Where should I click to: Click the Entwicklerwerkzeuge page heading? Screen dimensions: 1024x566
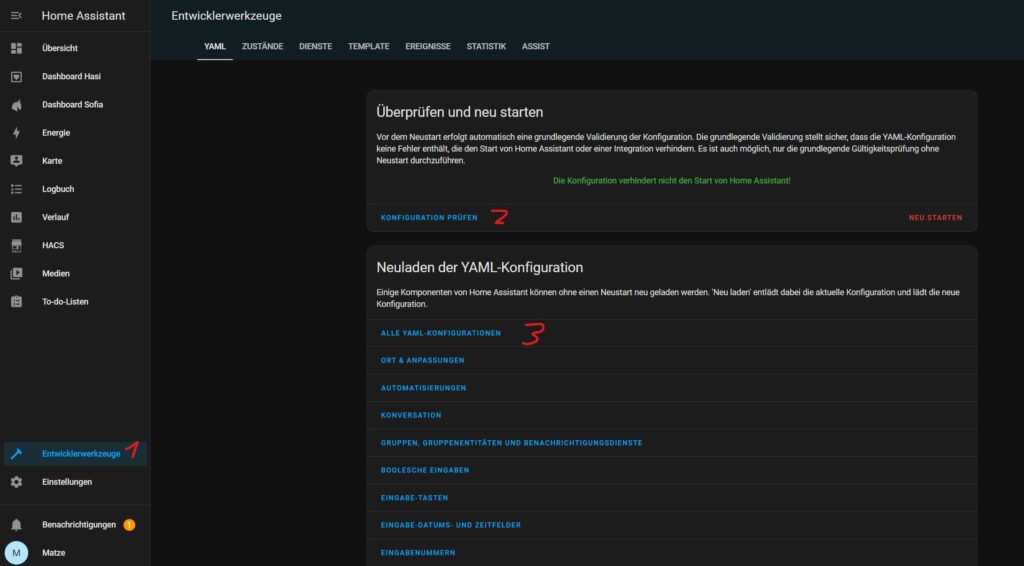pyautogui.click(x=227, y=16)
